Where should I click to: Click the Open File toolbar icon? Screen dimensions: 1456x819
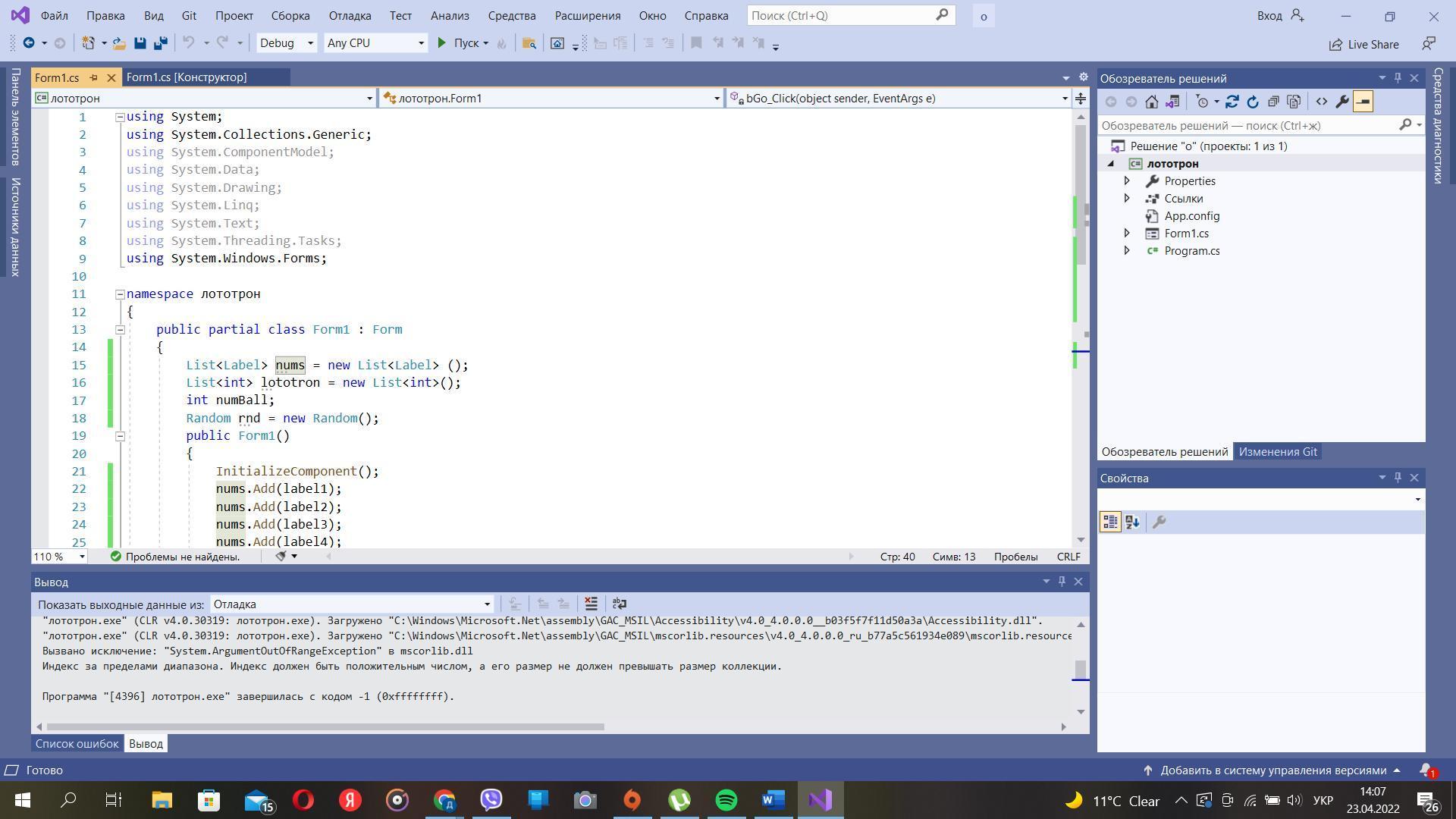[119, 43]
